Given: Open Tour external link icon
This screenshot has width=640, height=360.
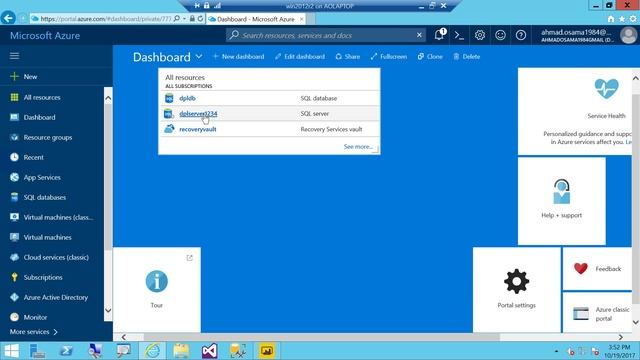Looking at the screenshot, I should (x=189, y=258).
